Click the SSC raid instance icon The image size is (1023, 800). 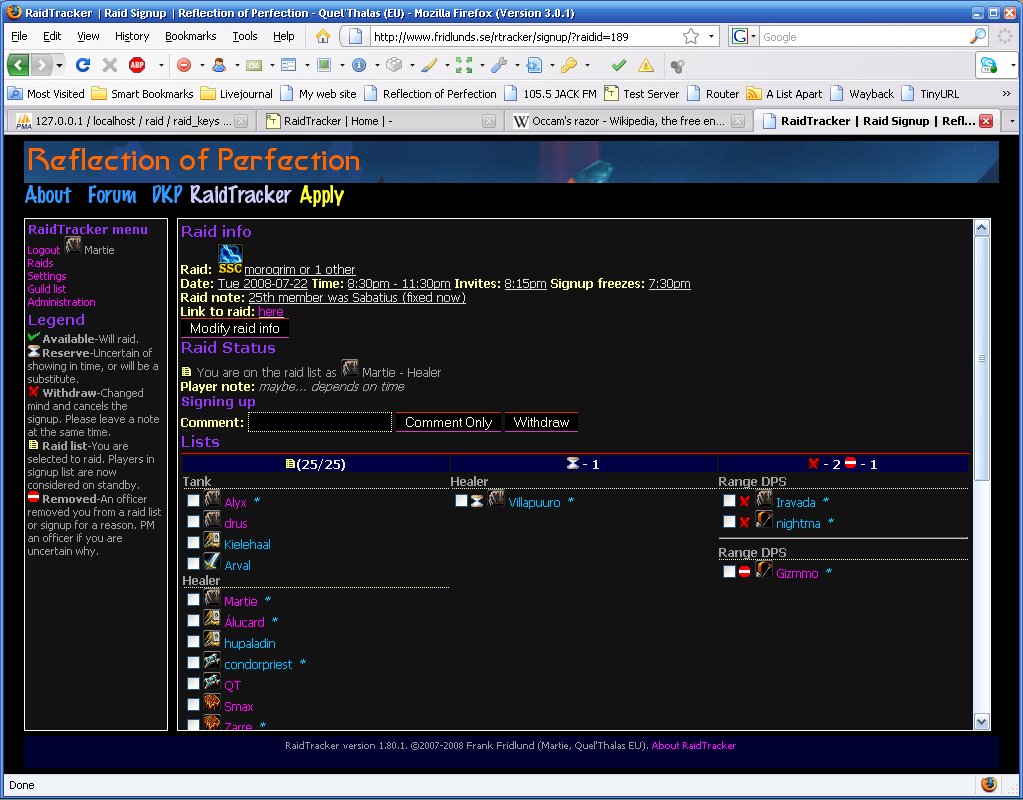pos(230,256)
